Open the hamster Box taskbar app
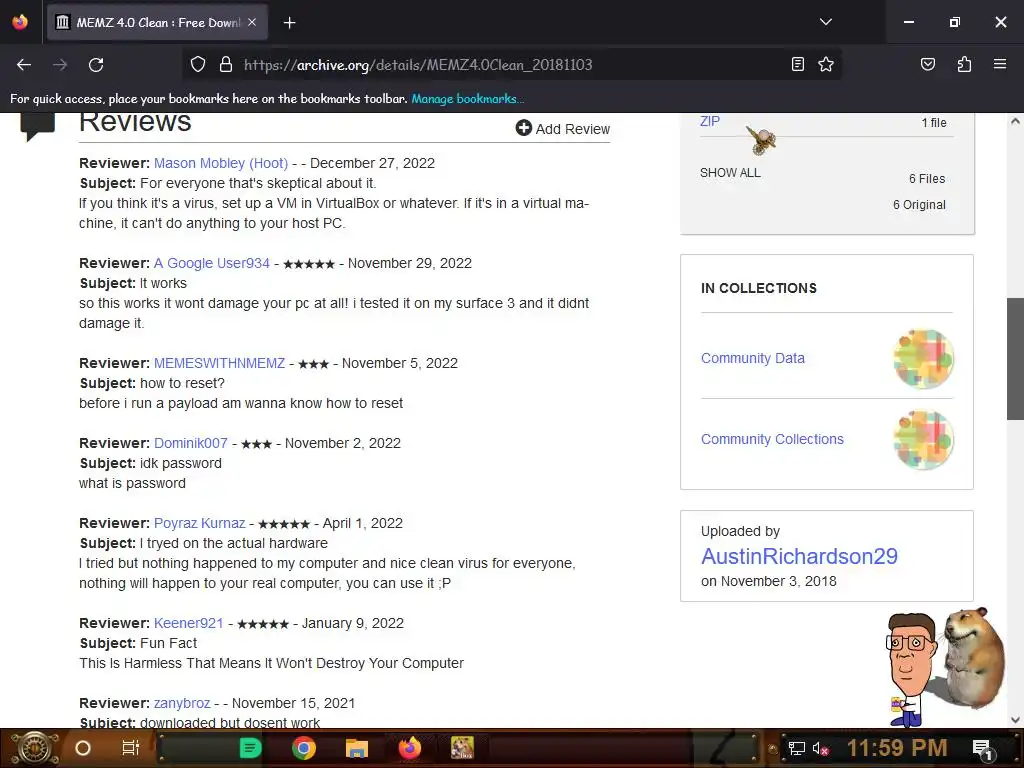Image resolution: width=1024 pixels, height=768 pixels. [462, 748]
